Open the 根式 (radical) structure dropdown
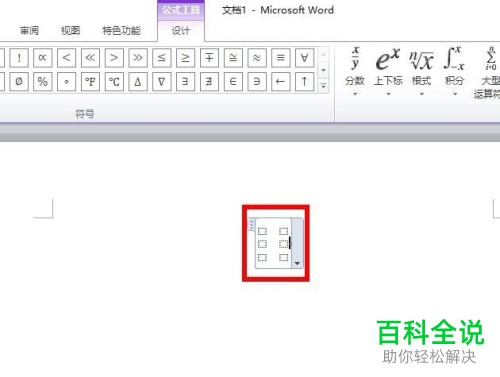Screen dimensions: 500x377 [x=422, y=72]
